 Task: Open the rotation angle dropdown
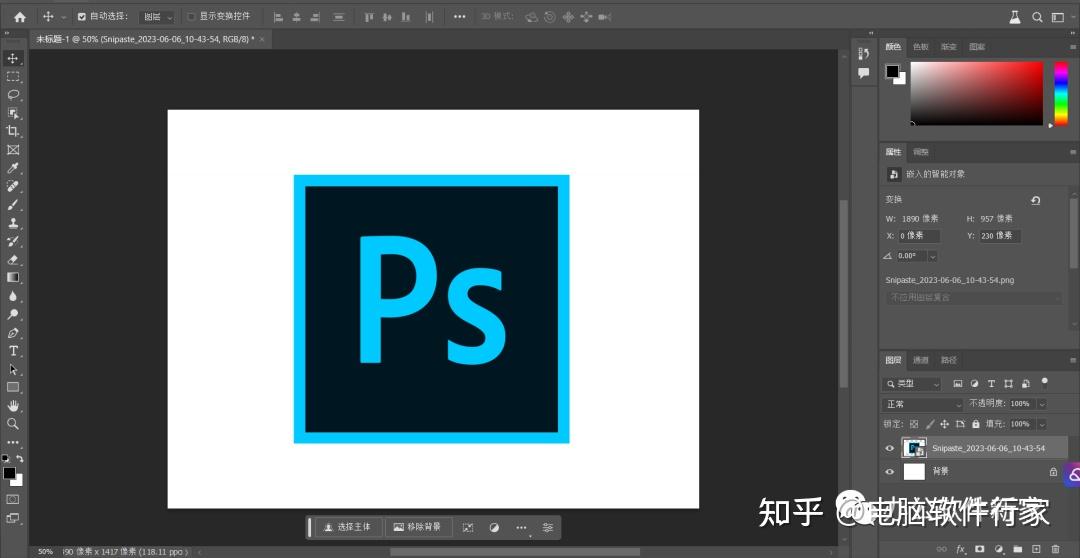coord(933,256)
